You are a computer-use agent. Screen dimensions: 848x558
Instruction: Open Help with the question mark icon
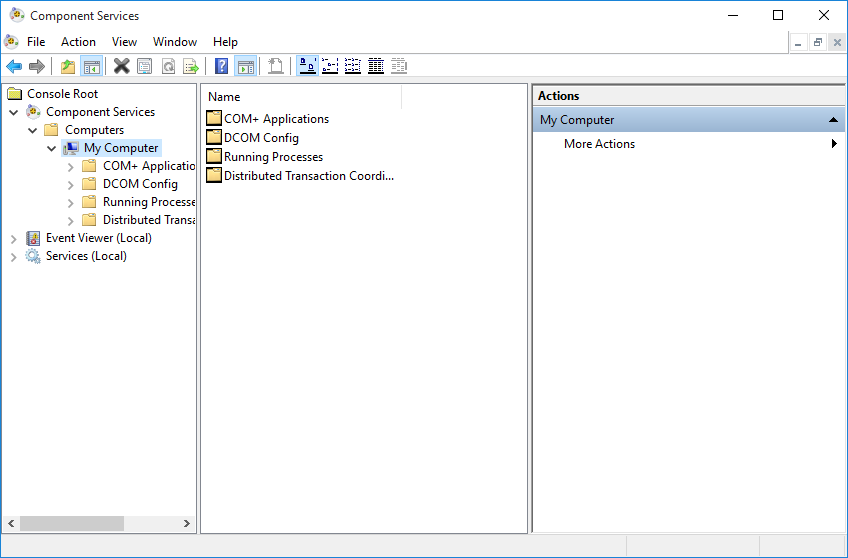222,66
